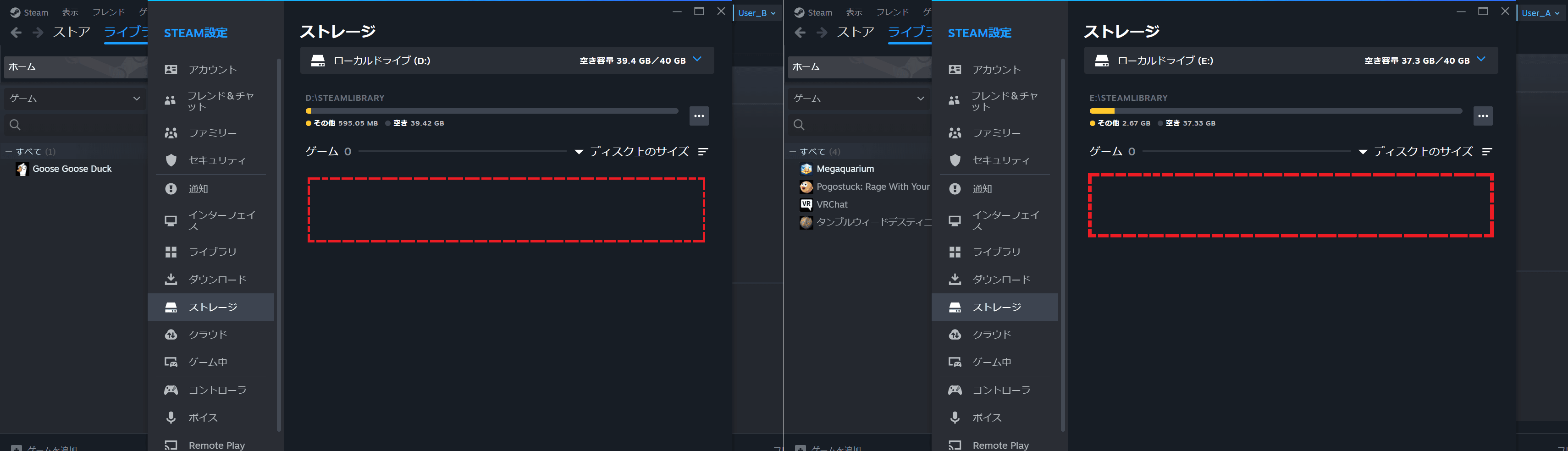Switch to ストア tab in User_A's window
This screenshot has width=1568, height=451.
[856, 32]
